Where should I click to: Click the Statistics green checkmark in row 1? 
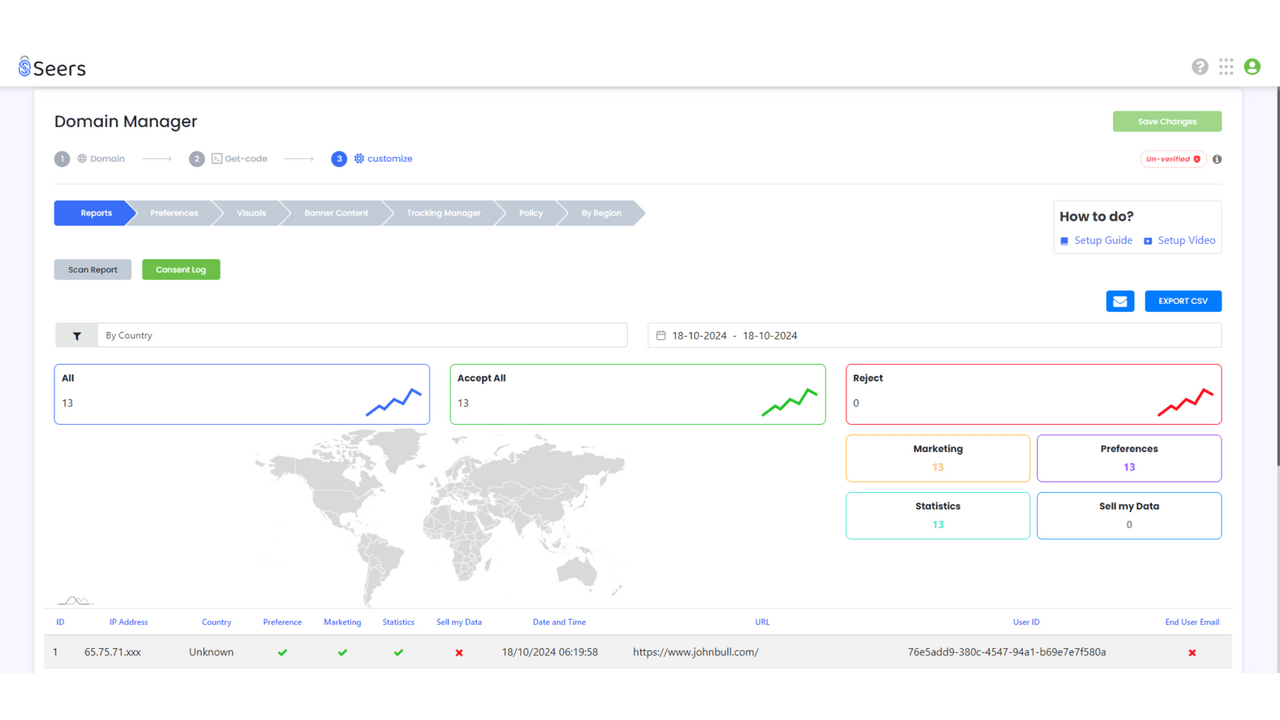pos(398,653)
